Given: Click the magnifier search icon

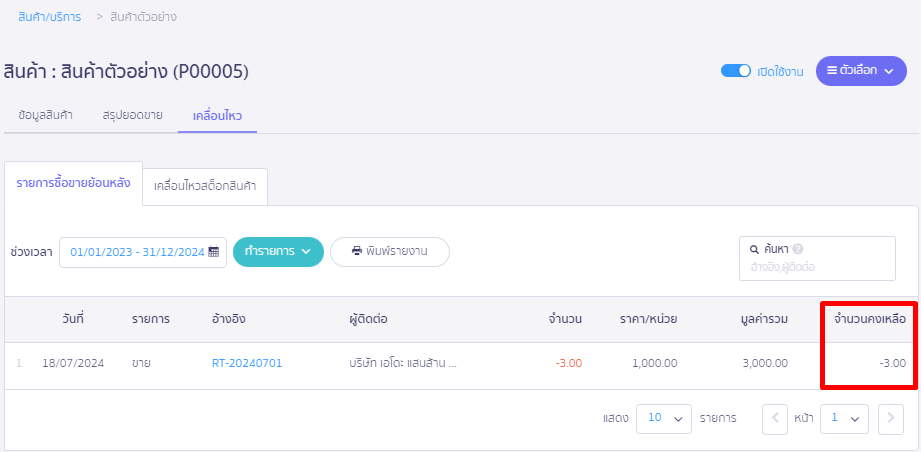Looking at the screenshot, I should pos(755,249).
